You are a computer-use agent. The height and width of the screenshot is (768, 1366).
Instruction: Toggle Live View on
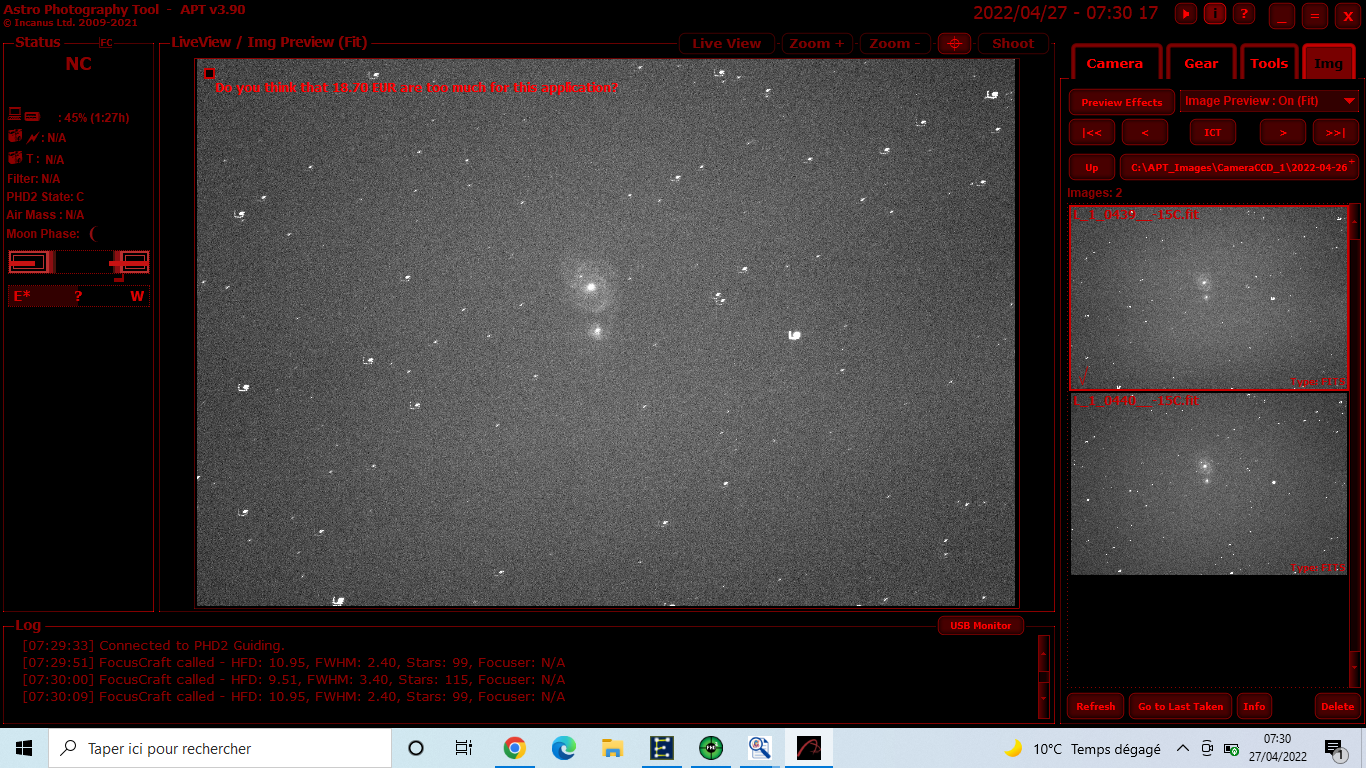coord(727,44)
